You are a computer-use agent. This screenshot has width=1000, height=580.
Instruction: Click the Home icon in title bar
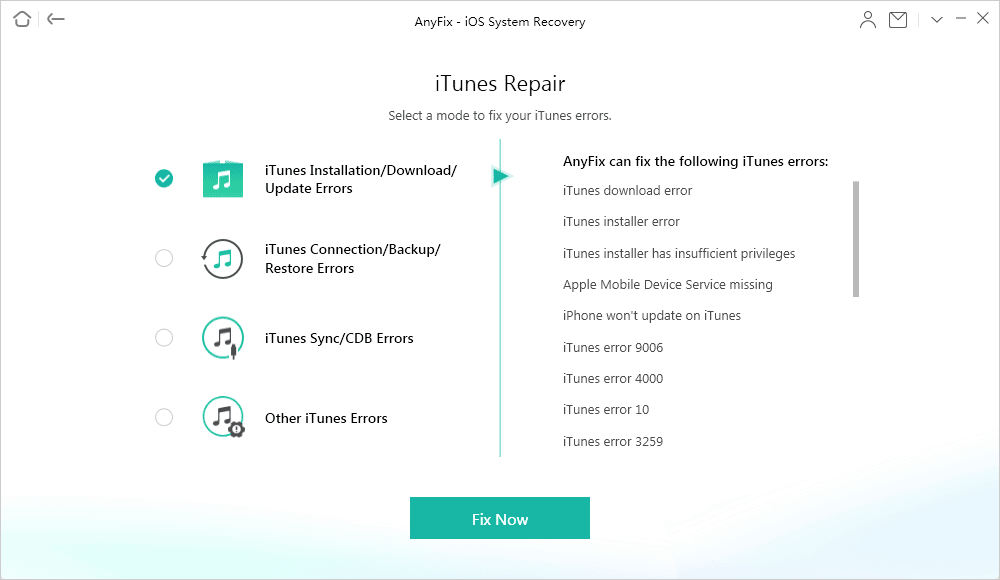[x=22, y=19]
